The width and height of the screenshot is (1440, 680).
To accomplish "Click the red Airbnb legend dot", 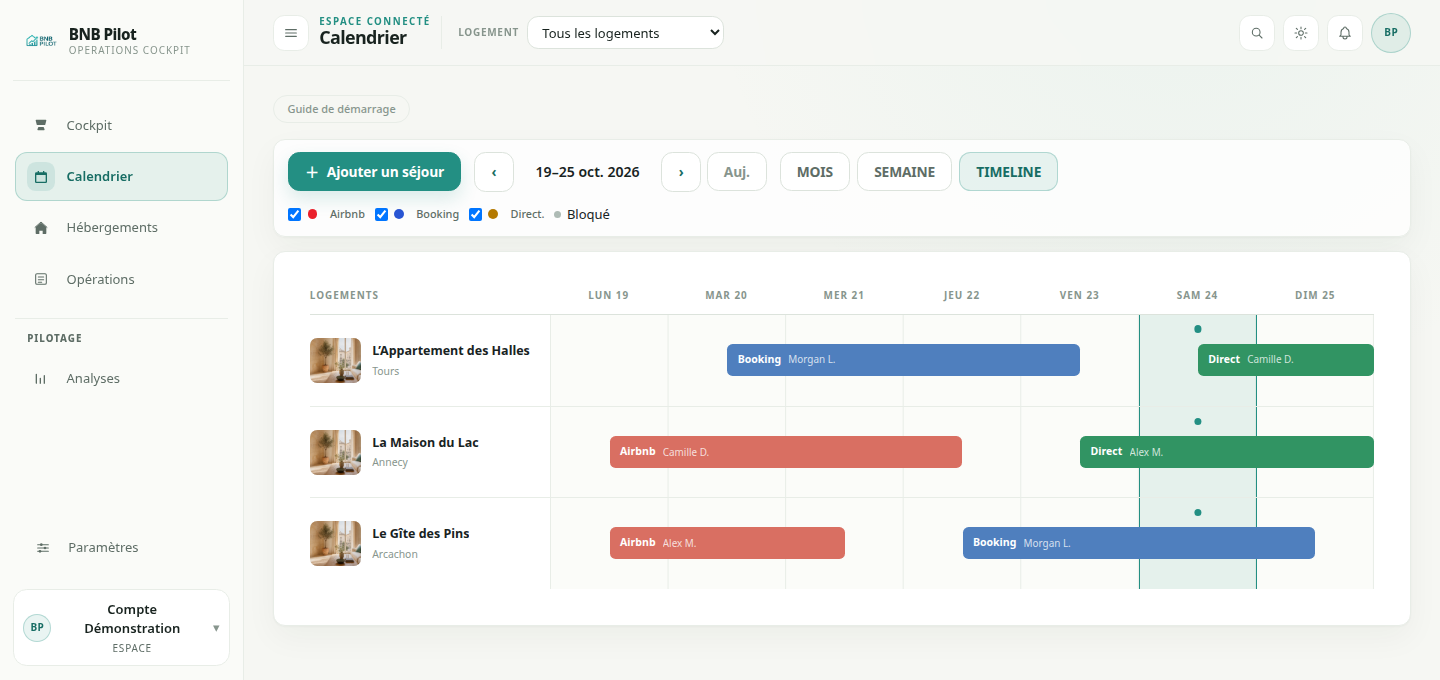I will pos(312,214).
